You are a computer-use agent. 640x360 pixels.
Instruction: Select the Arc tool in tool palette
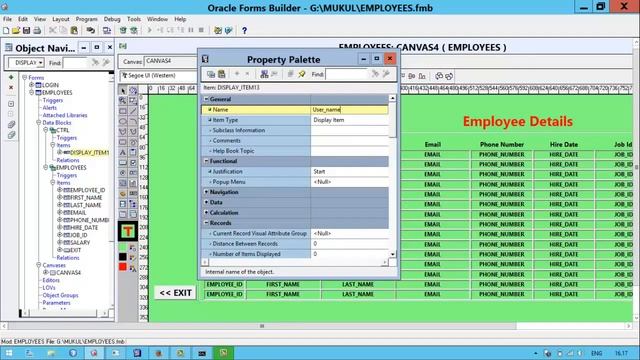(x=133, y=121)
